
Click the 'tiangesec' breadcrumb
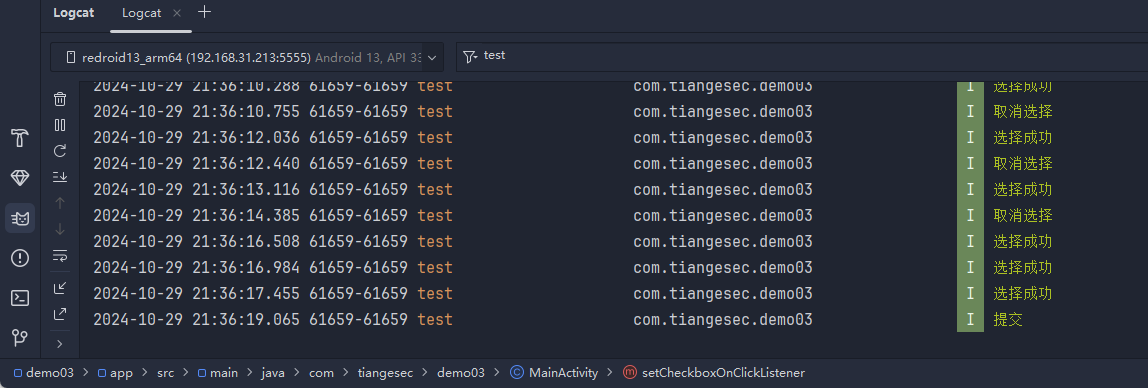(x=386, y=373)
